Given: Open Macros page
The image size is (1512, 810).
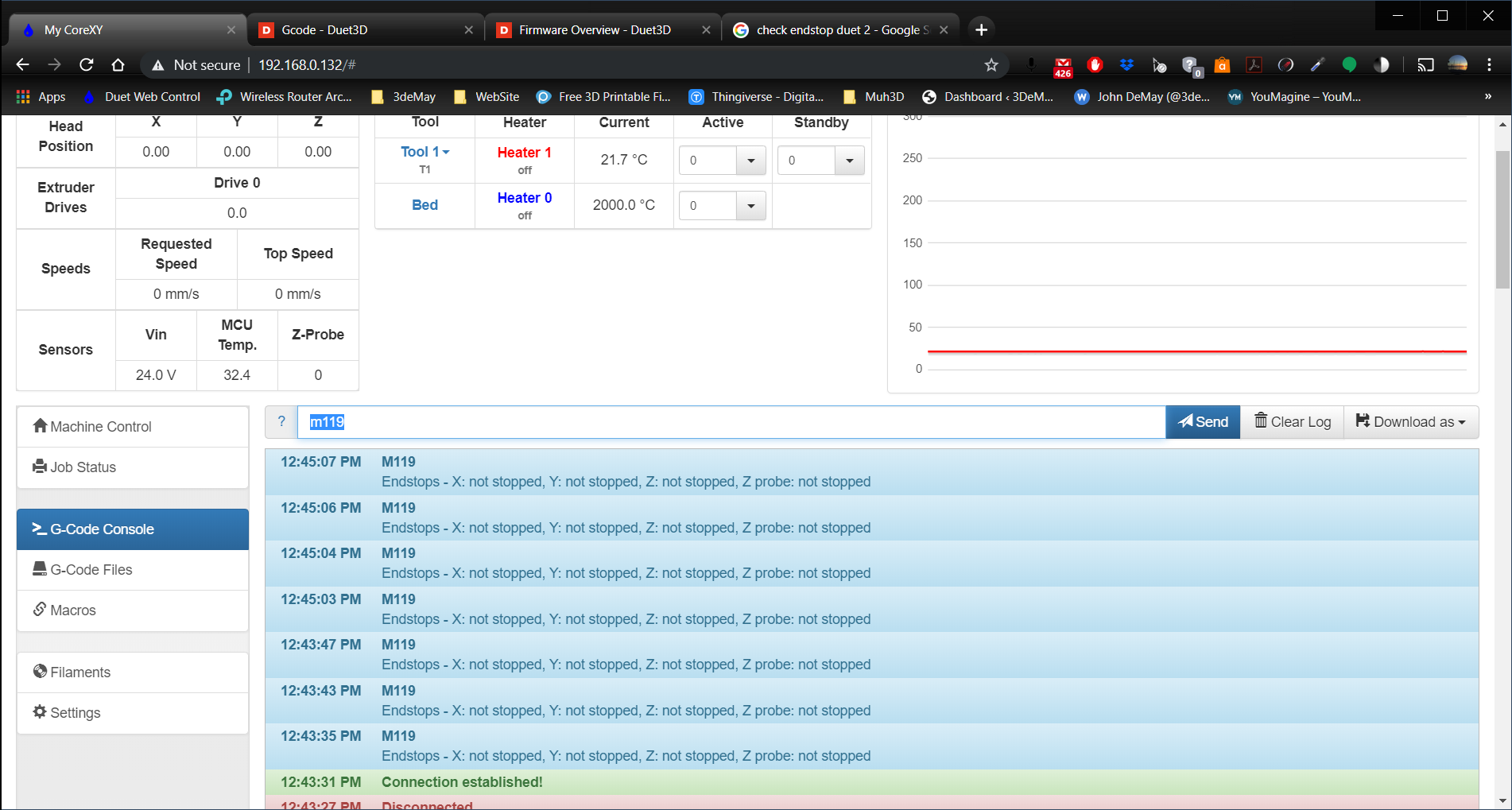Looking at the screenshot, I should [133, 610].
